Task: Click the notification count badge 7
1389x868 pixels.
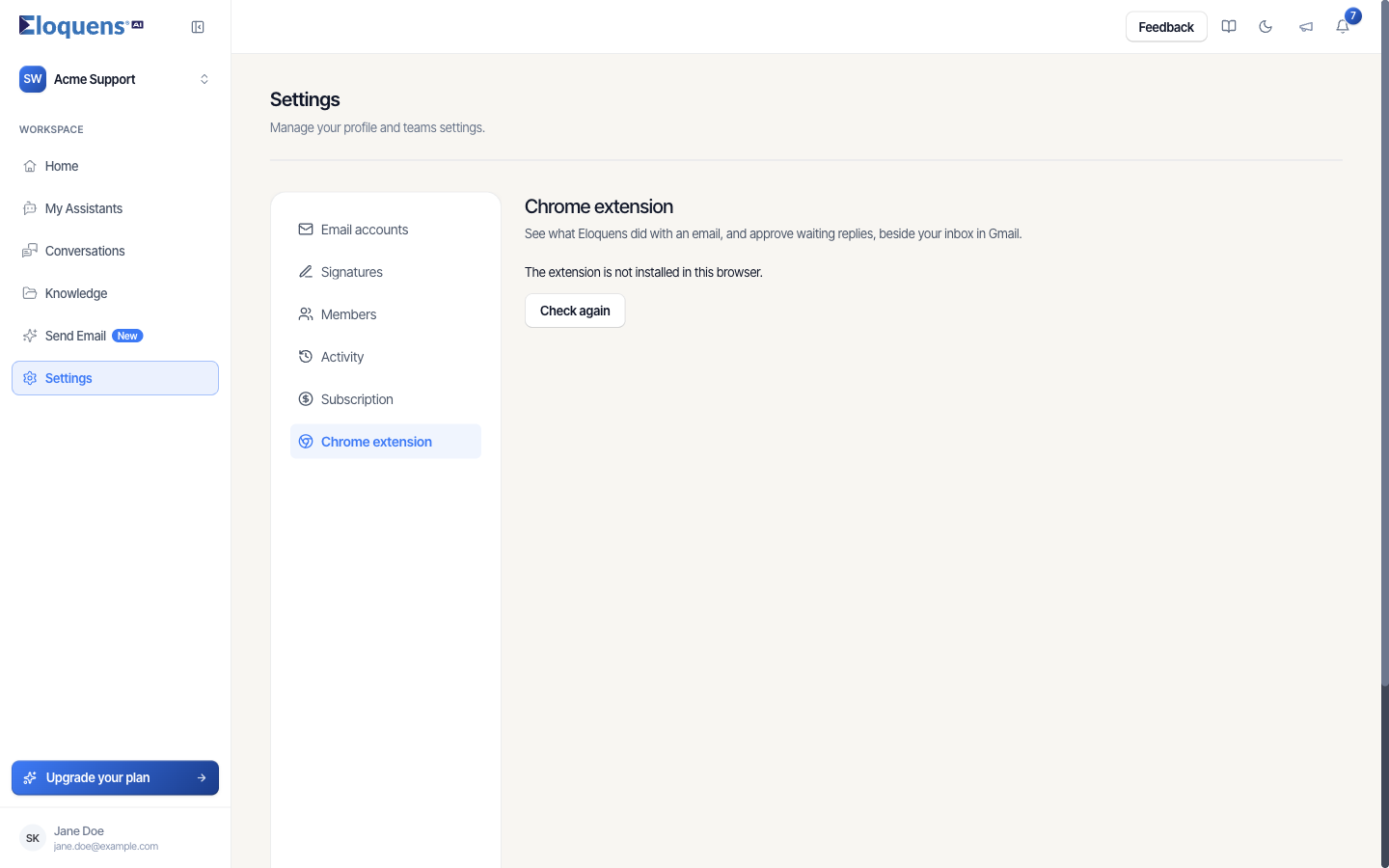Action: coord(1353,15)
